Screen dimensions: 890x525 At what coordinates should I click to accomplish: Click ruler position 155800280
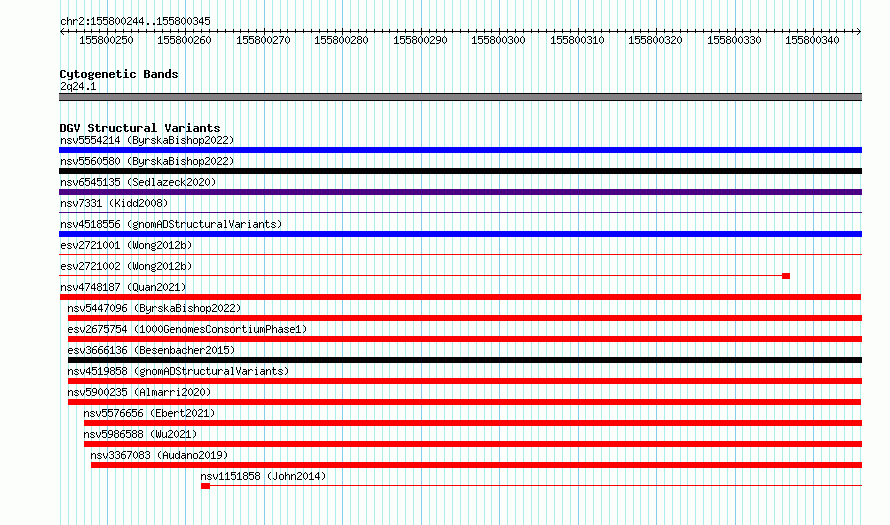click(x=342, y=40)
